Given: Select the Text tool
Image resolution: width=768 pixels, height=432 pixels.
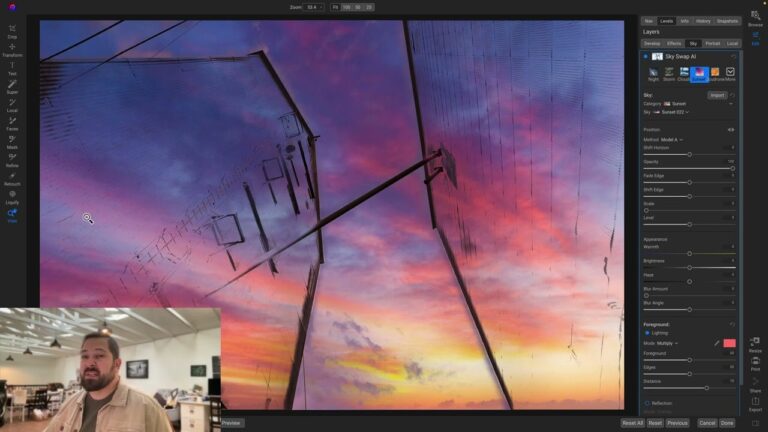Looking at the screenshot, I should point(12,68).
